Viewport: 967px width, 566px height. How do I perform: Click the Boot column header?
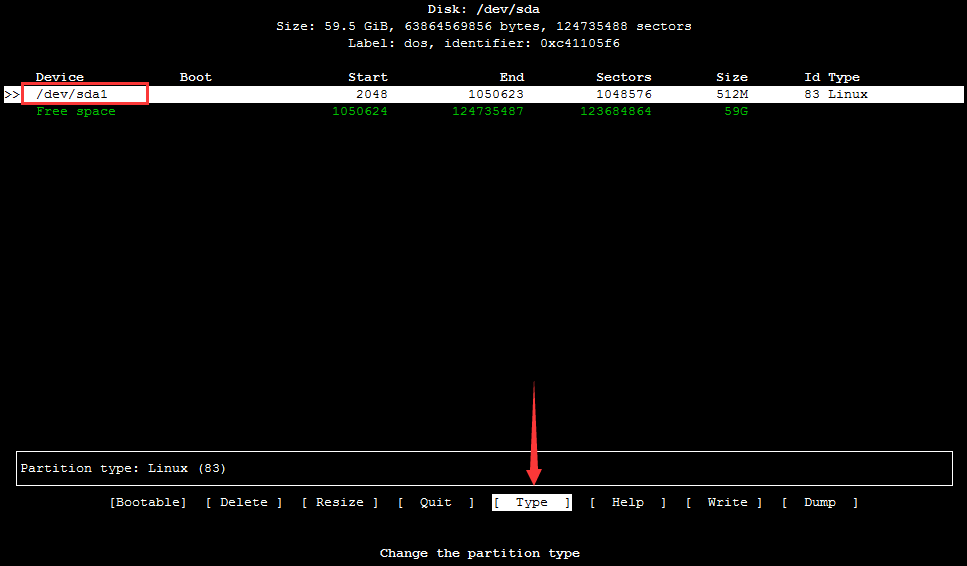[196, 77]
